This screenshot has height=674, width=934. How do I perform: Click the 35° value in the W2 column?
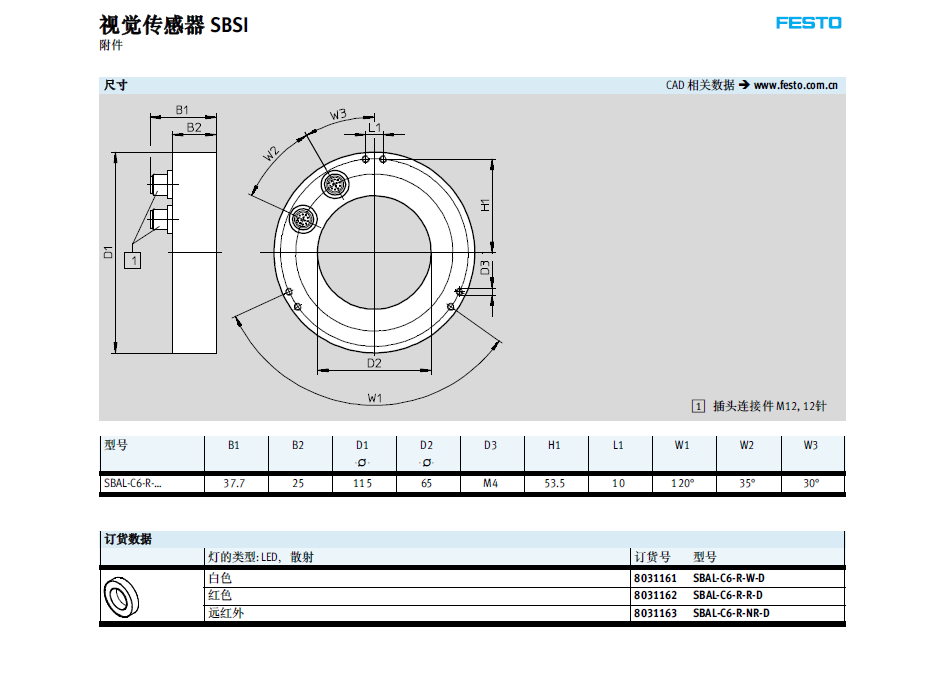coord(747,483)
